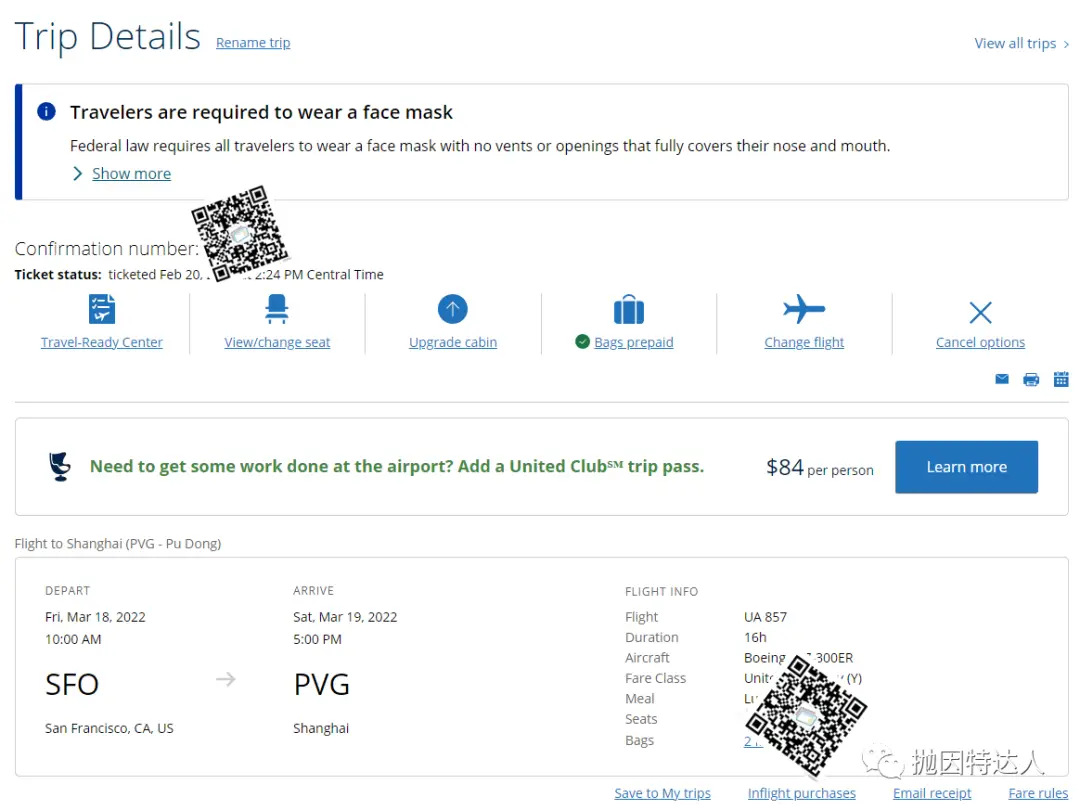The width and height of the screenshot is (1080, 810).
Task: Click the Email receipt link
Action: [932, 793]
